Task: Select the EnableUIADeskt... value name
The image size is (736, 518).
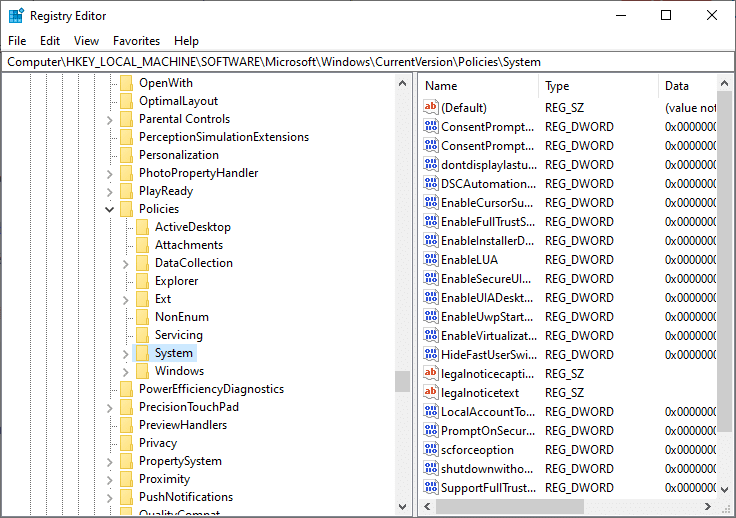Action: tap(487, 297)
